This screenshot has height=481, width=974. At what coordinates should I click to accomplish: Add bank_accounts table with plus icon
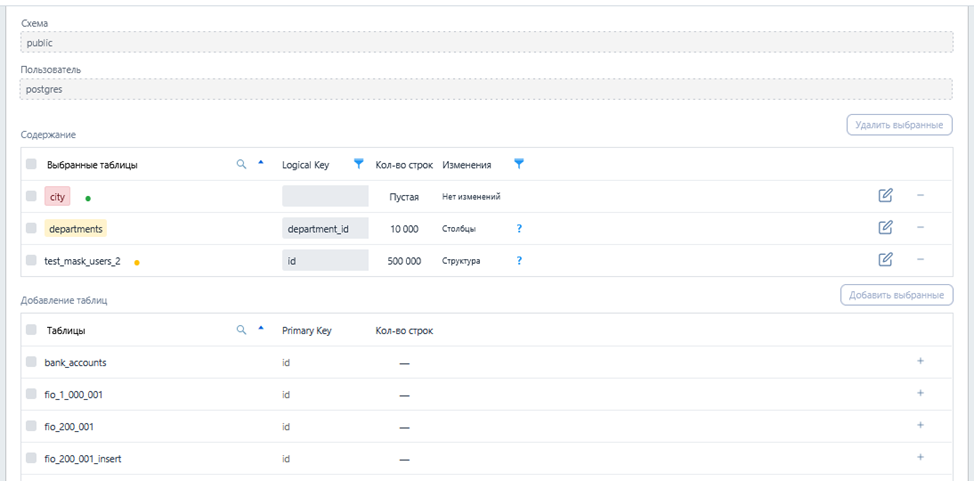[x=920, y=362]
